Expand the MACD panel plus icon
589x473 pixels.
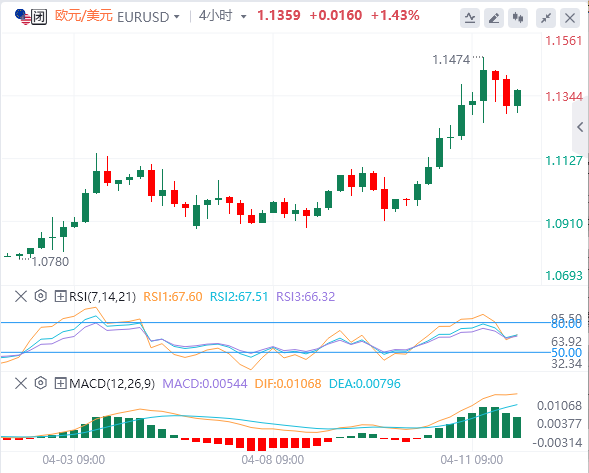[60, 384]
